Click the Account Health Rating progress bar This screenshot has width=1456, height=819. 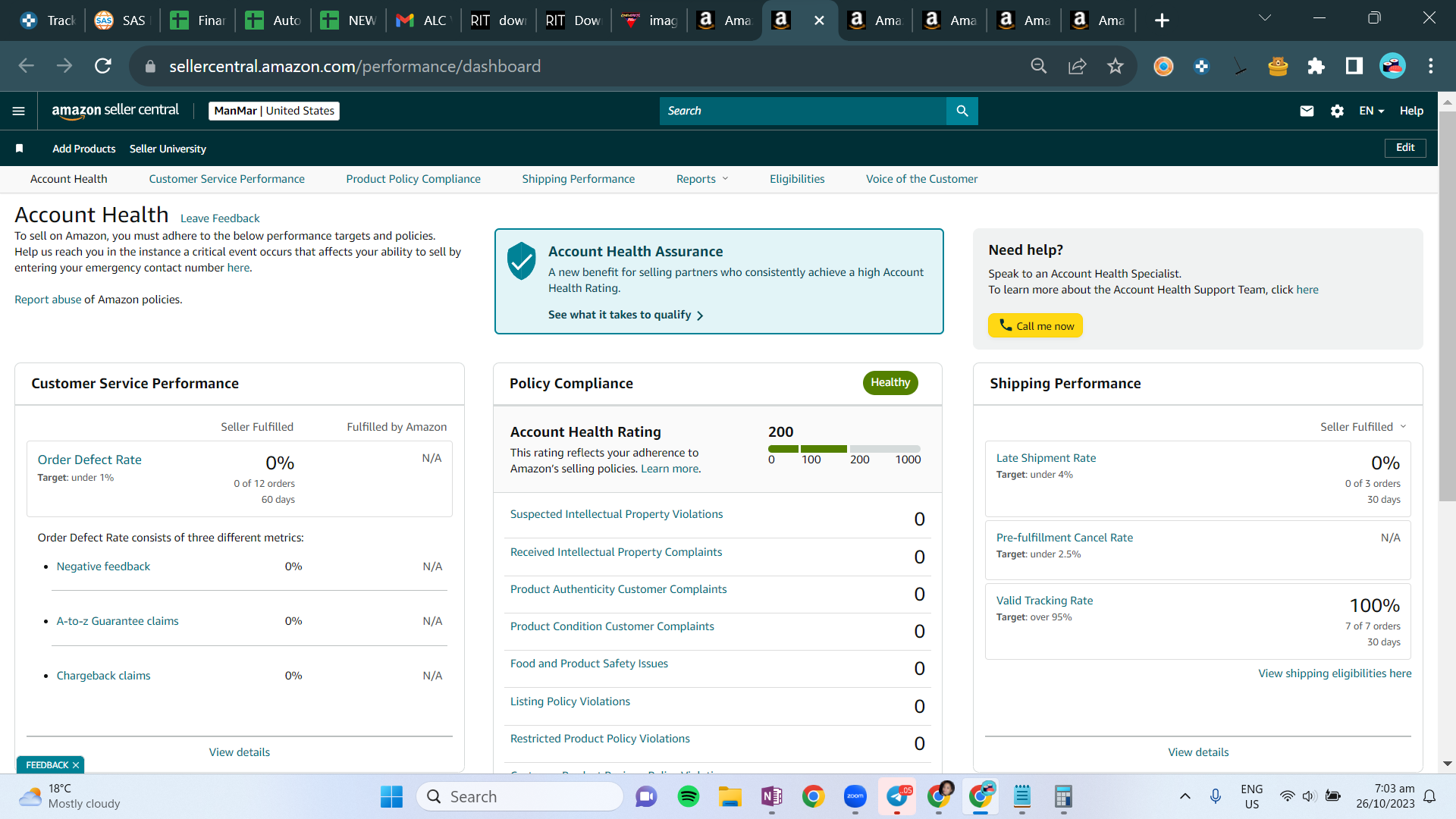coord(844,449)
